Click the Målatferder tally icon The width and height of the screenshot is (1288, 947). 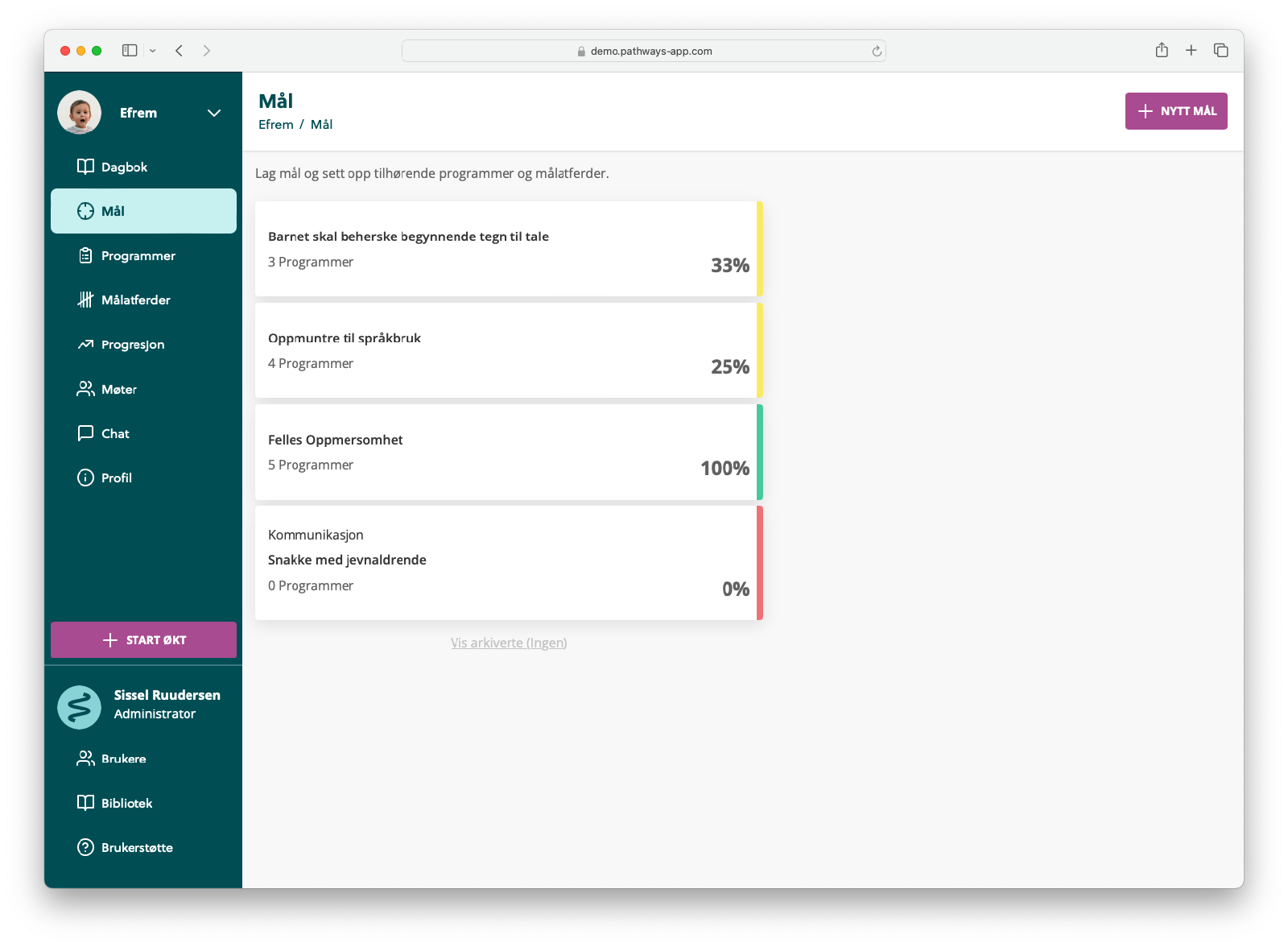pos(85,300)
